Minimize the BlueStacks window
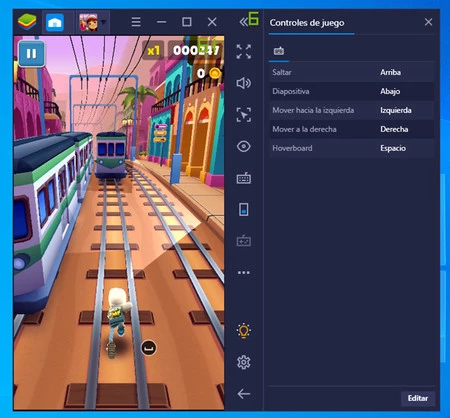This screenshot has width=450, height=418. [161, 22]
